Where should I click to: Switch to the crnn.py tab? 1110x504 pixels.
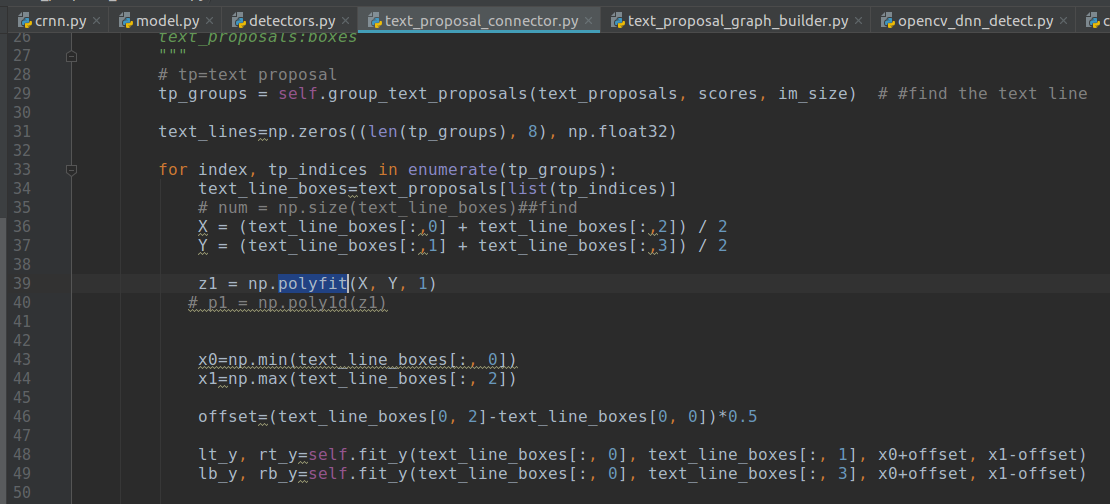pos(61,21)
